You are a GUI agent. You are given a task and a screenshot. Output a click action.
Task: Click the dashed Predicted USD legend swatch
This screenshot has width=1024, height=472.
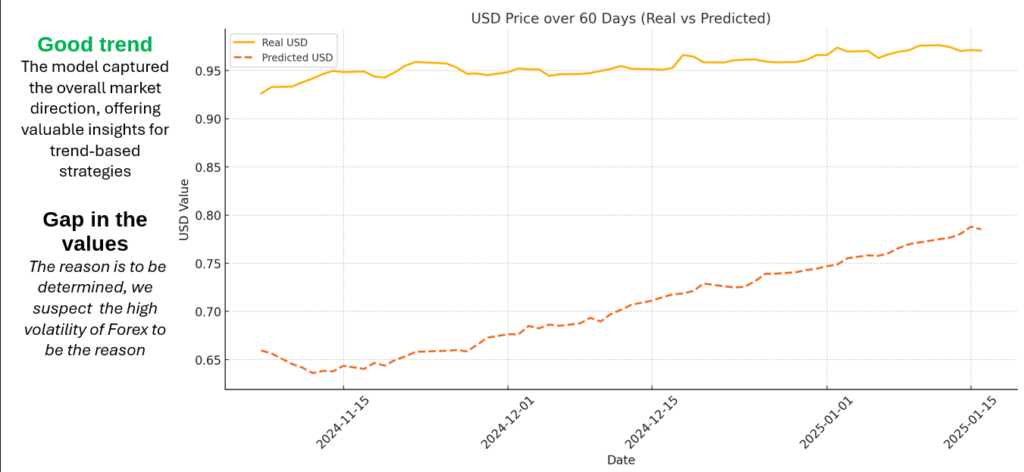[x=246, y=58]
